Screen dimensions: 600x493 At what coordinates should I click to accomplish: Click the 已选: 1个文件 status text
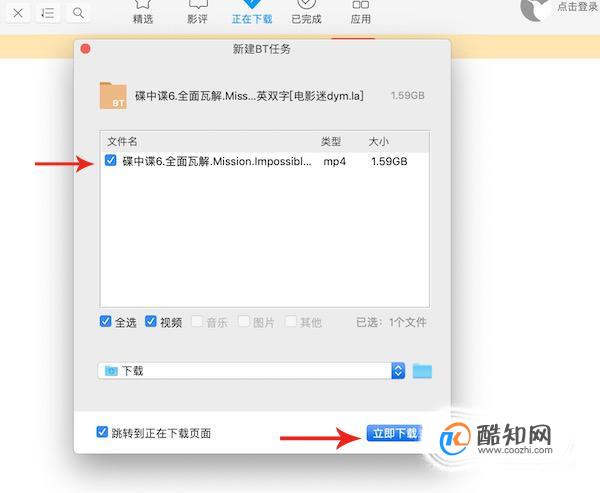(391, 322)
